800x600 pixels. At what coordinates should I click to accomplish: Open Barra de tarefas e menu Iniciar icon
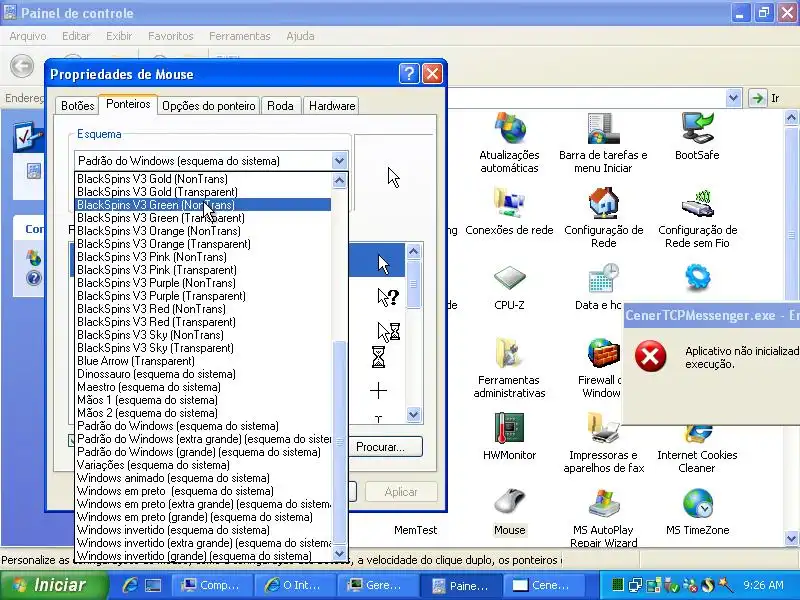pos(603,128)
